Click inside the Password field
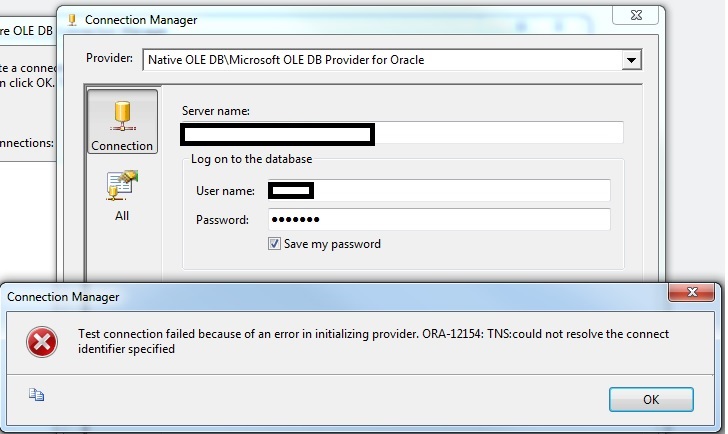 coord(439,220)
